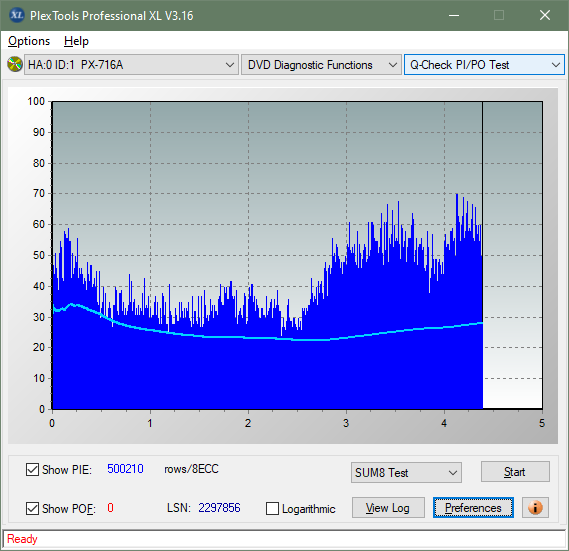The image size is (569, 551).
Task: Close the PlexTools Professional window
Action: (545, 15)
